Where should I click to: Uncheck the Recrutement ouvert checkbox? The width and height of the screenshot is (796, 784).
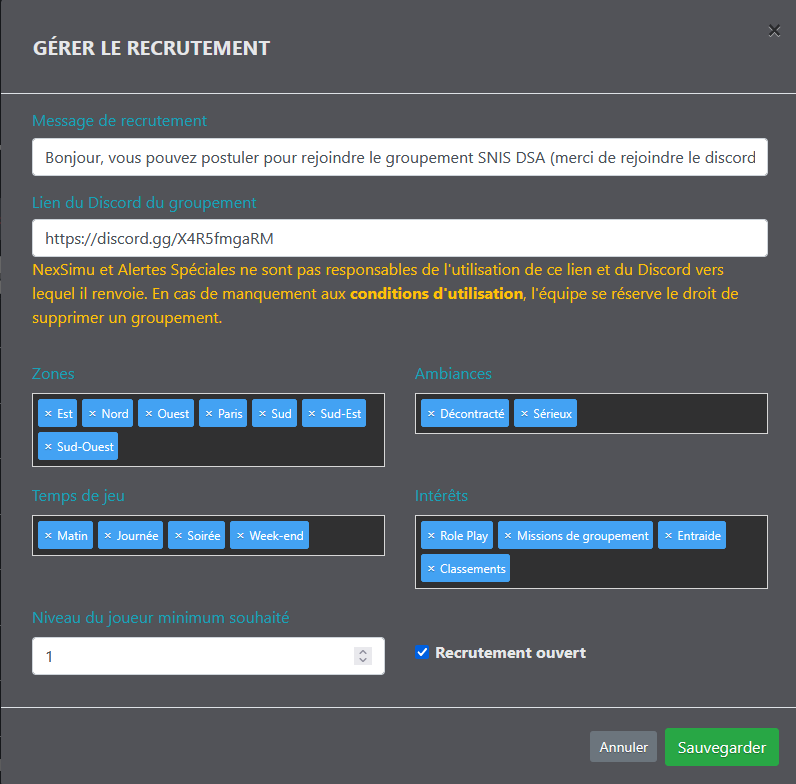(423, 653)
